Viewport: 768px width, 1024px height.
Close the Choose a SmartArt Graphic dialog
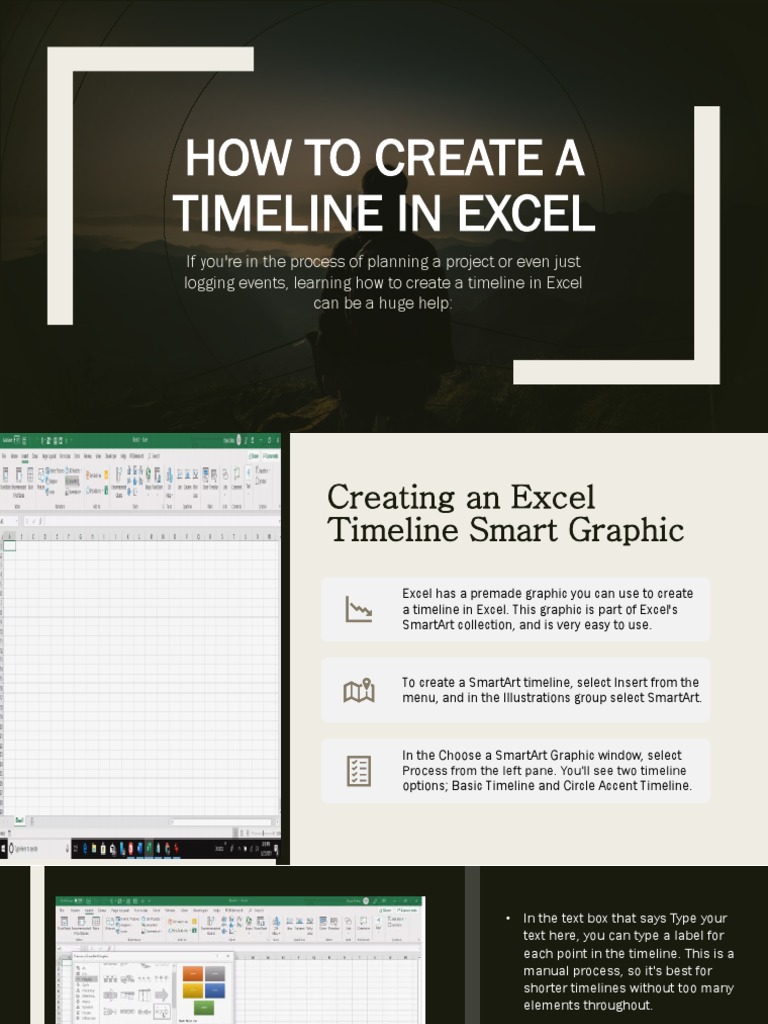pos(228,956)
